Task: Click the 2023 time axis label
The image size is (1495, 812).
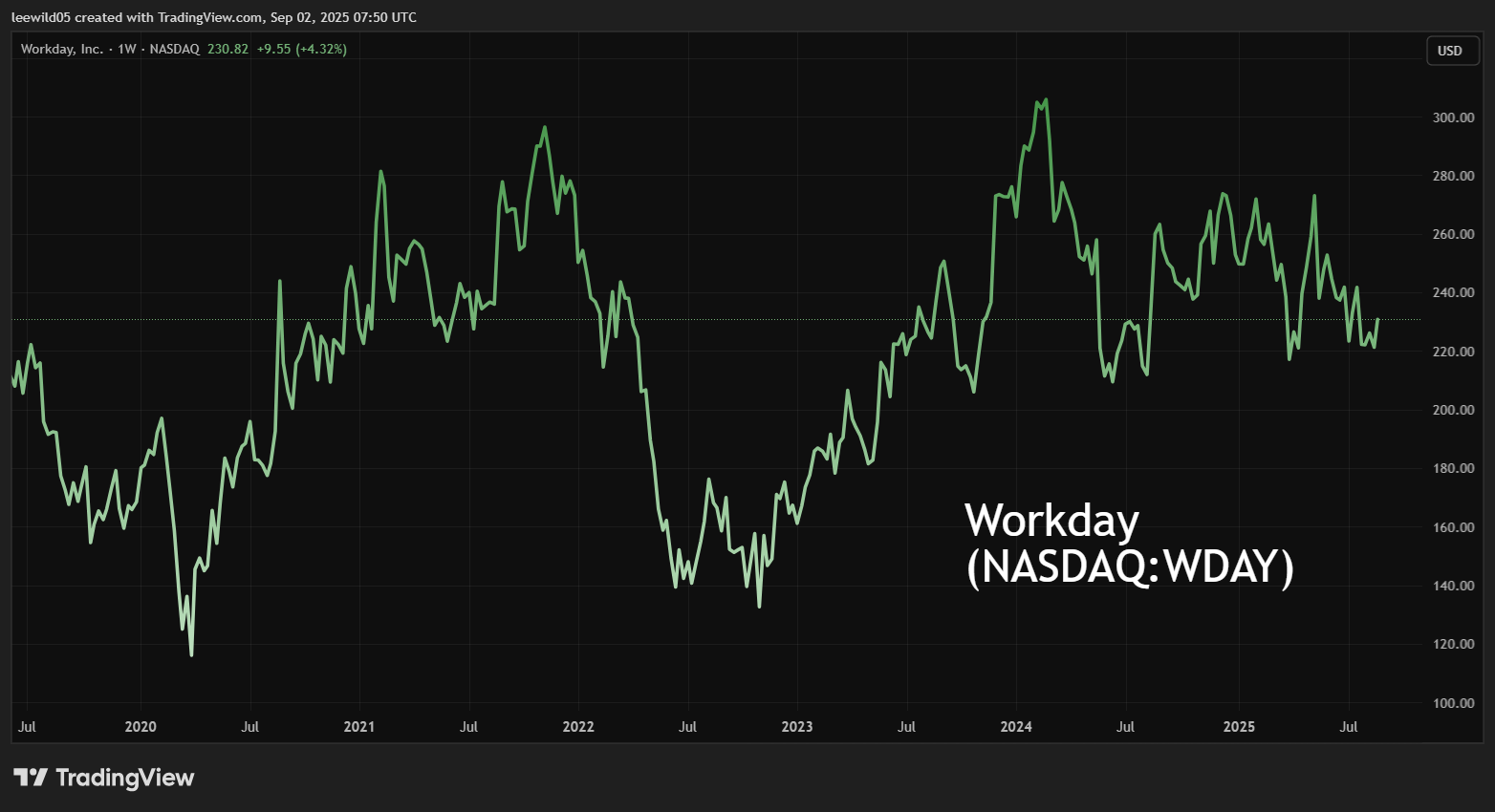Action: point(797,727)
